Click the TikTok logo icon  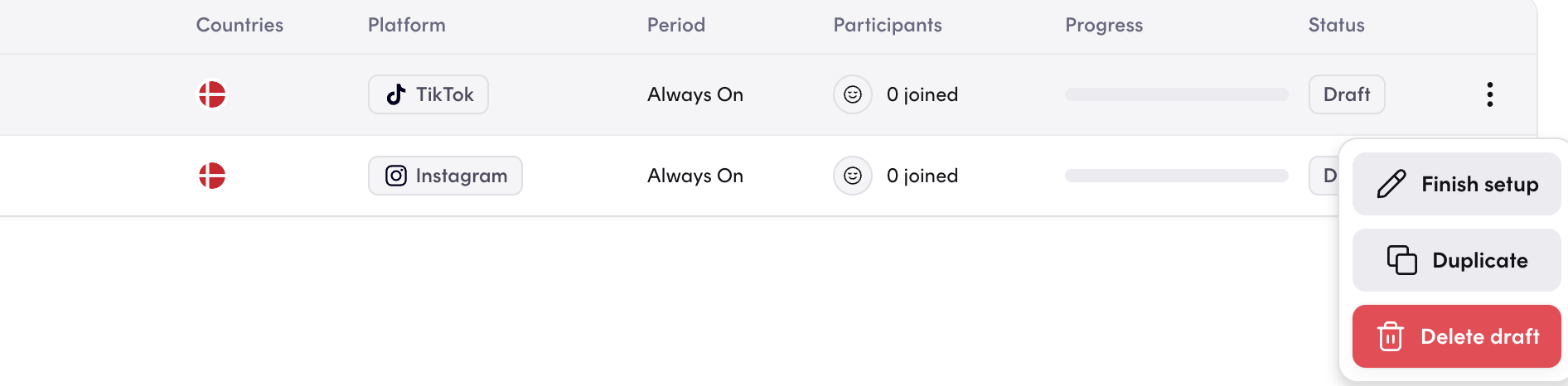(x=396, y=94)
